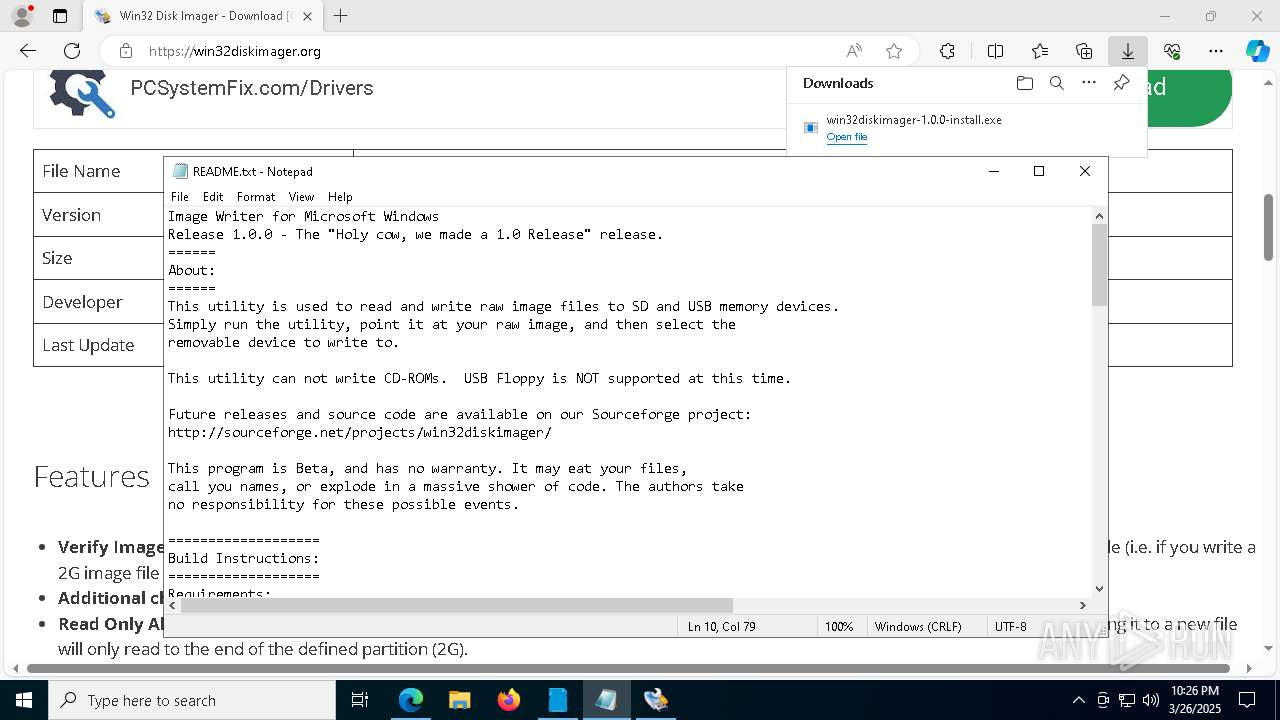Viewport: 1280px width, 720px height.
Task: Click the browser page vertical scrollbar
Action: click(1269, 228)
